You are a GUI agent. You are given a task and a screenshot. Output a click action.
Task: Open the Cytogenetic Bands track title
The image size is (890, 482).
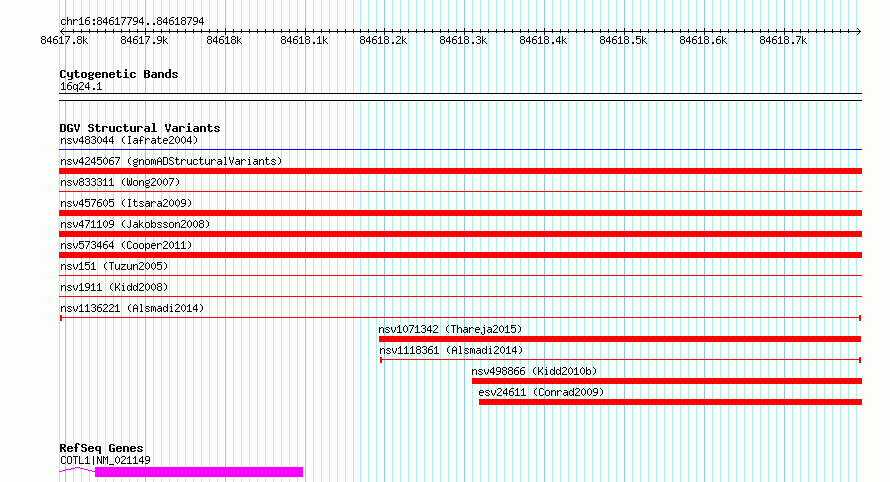[119, 74]
